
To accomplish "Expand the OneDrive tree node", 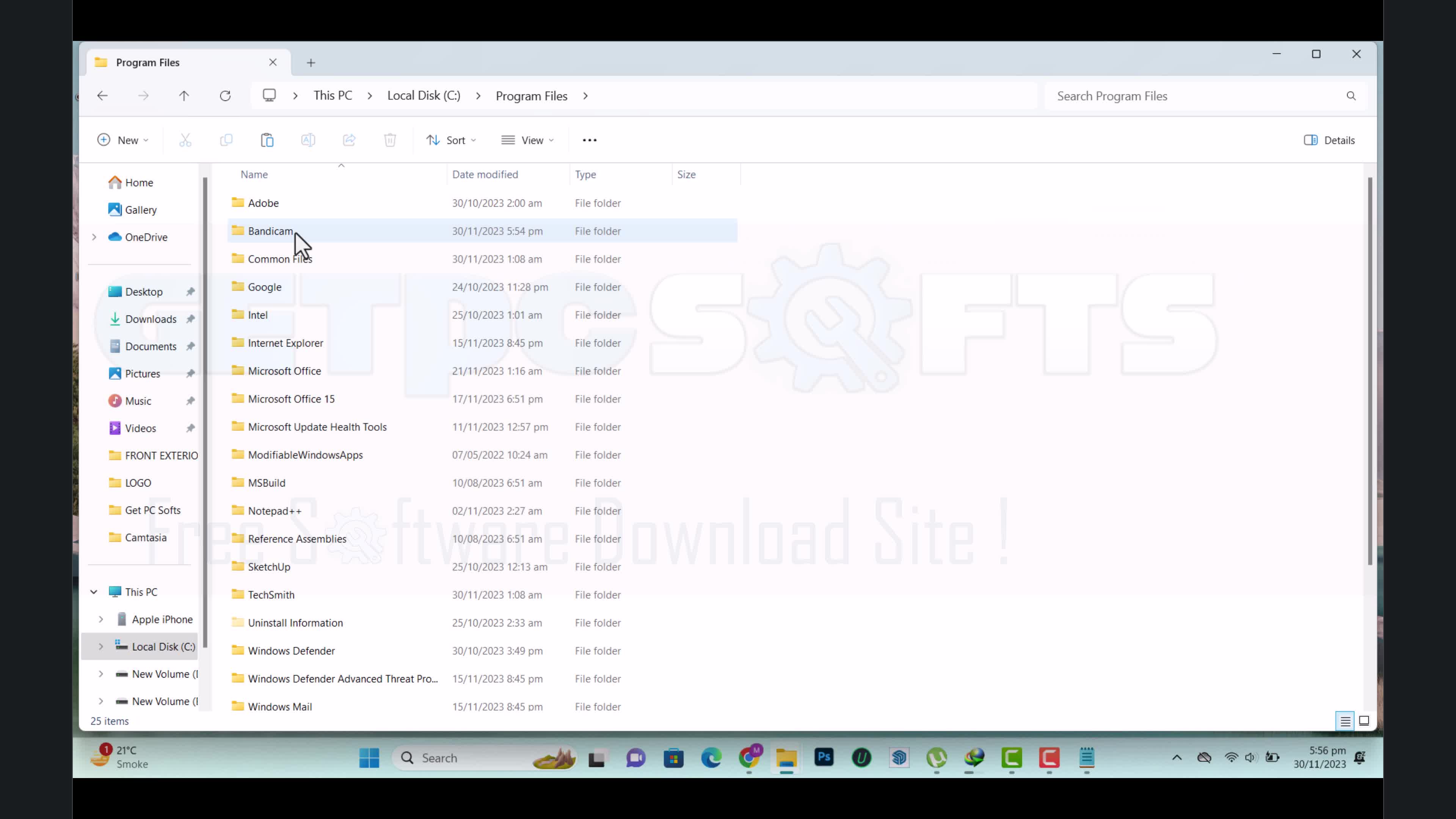I will [x=94, y=237].
